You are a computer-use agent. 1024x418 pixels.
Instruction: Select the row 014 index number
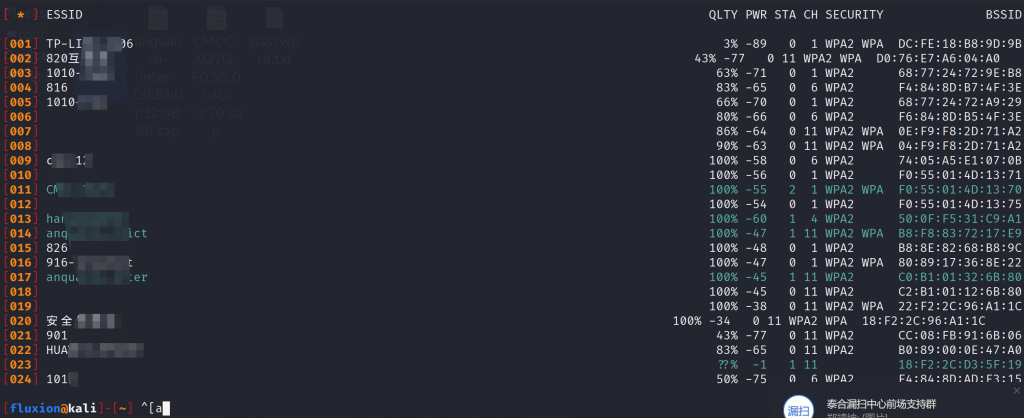click(x=20, y=233)
